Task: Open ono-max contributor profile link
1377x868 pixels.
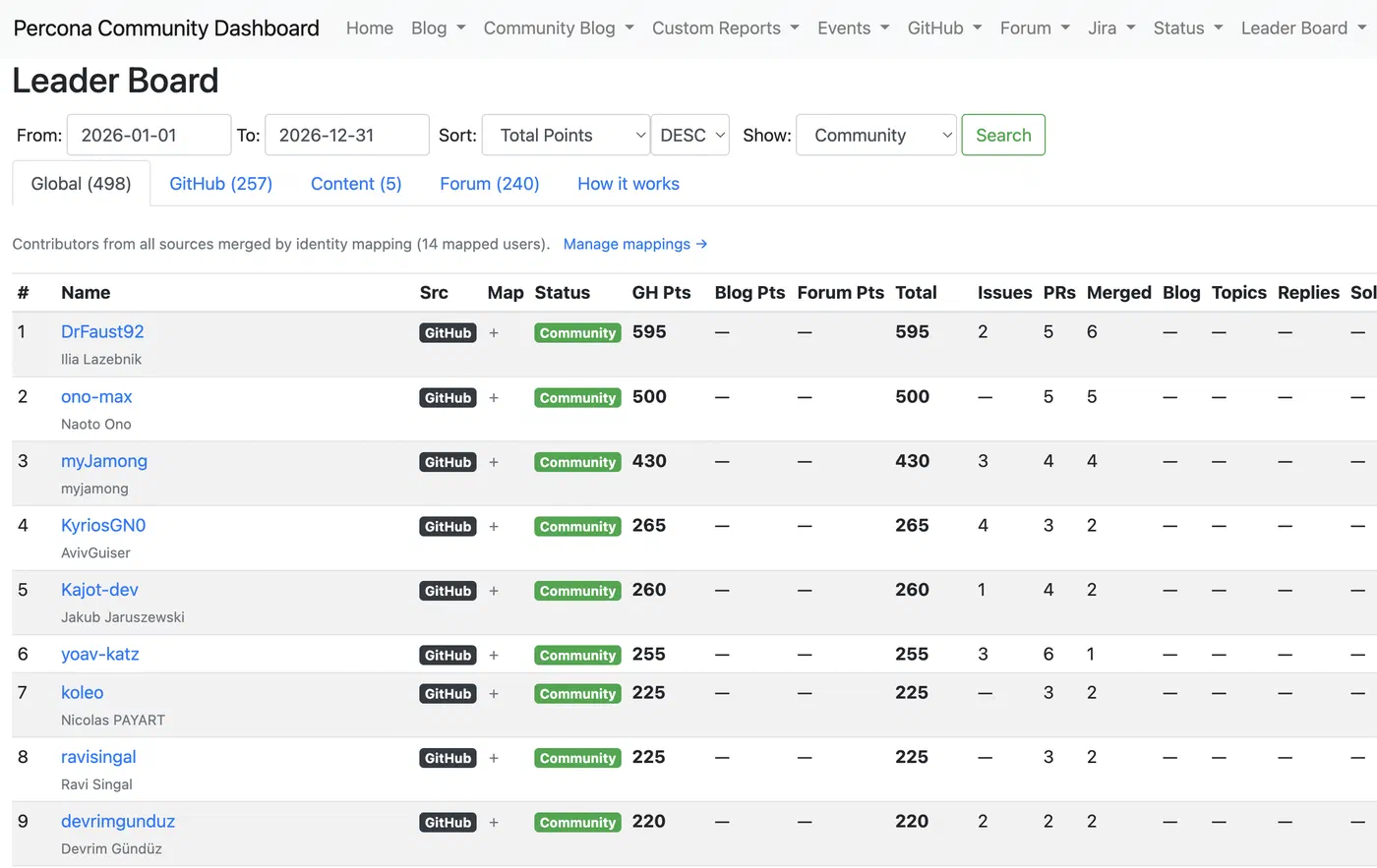Action: [x=96, y=397]
